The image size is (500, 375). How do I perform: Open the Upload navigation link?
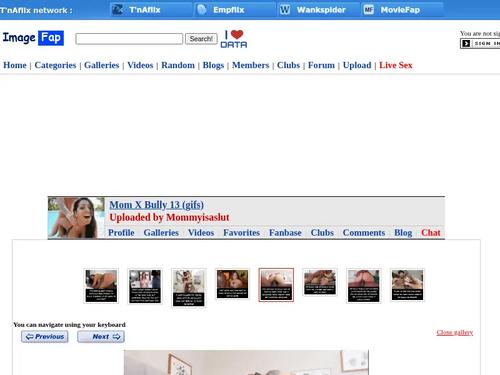click(357, 65)
